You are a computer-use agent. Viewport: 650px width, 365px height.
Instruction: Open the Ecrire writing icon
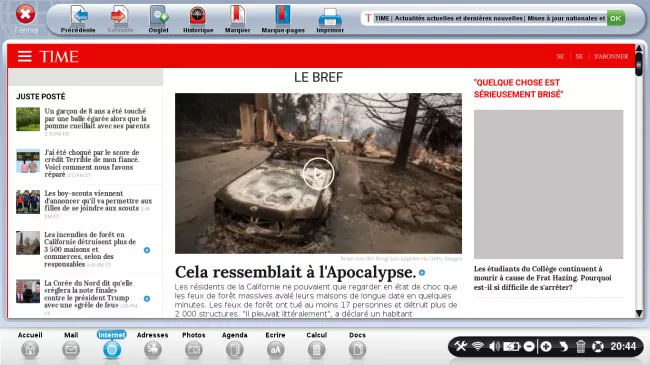pyautogui.click(x=275, y=350)
